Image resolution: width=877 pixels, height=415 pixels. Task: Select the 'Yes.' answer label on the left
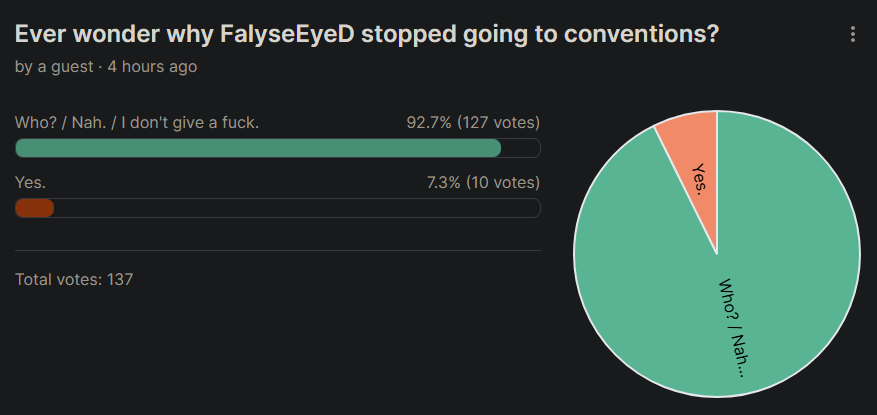30,183
